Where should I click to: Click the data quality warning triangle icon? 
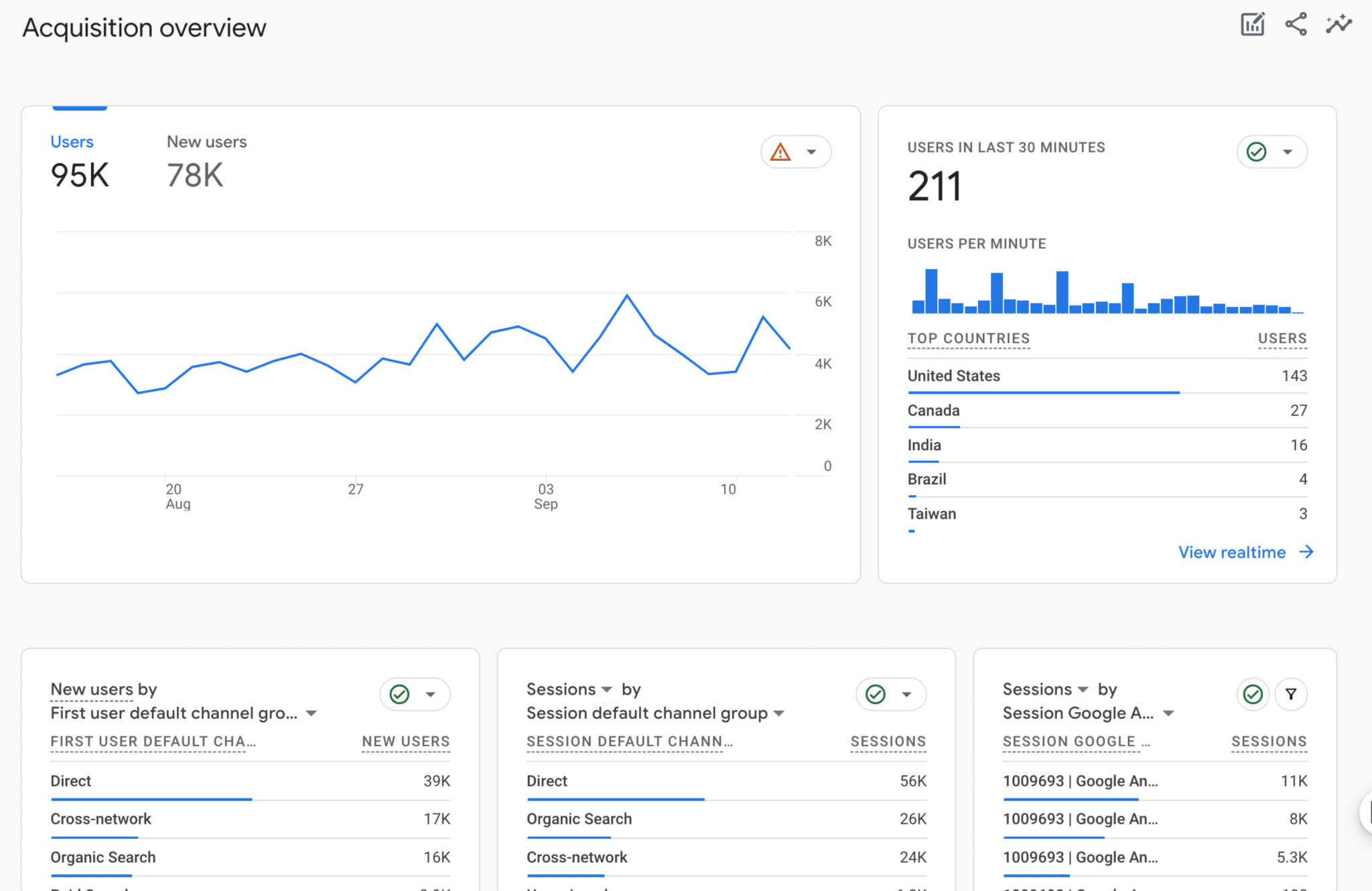tap(781, 152)
